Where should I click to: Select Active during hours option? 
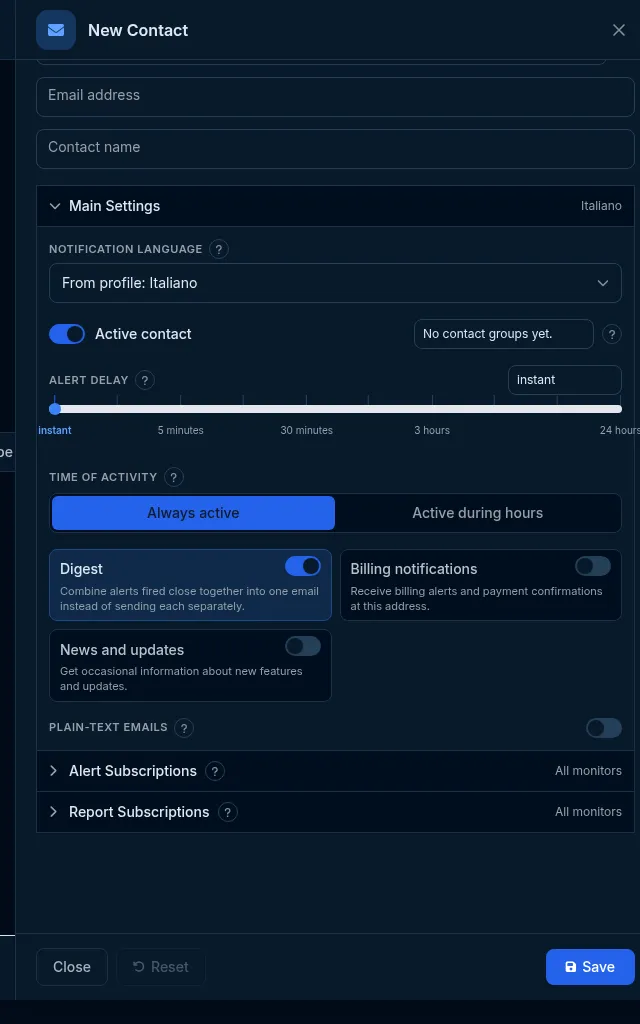point(477,513)
